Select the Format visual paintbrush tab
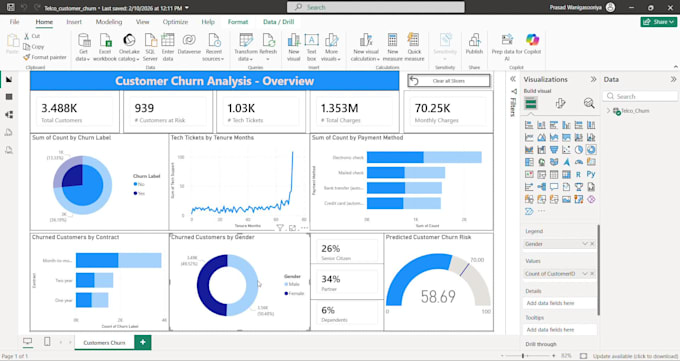The image size is (680, 361). (x=560, y=103)
